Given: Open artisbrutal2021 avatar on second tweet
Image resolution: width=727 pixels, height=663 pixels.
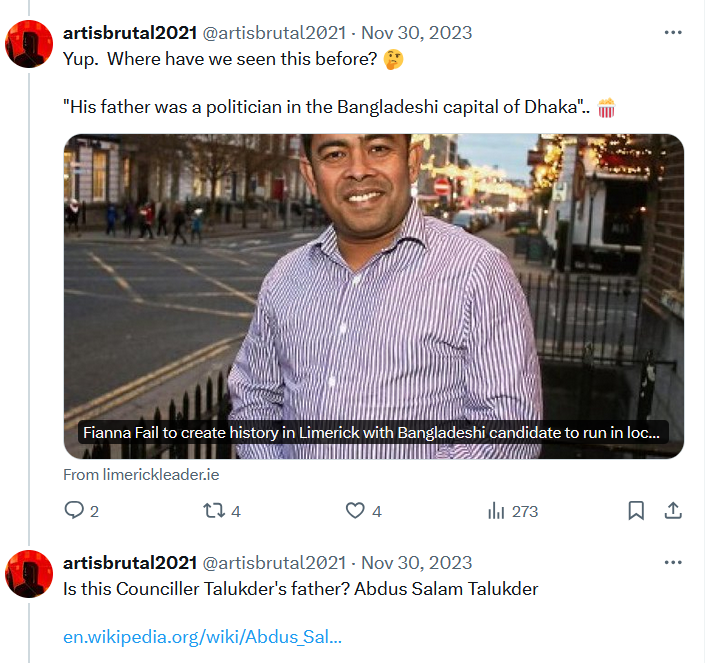Looking at the screenshot, I should 29,574.
